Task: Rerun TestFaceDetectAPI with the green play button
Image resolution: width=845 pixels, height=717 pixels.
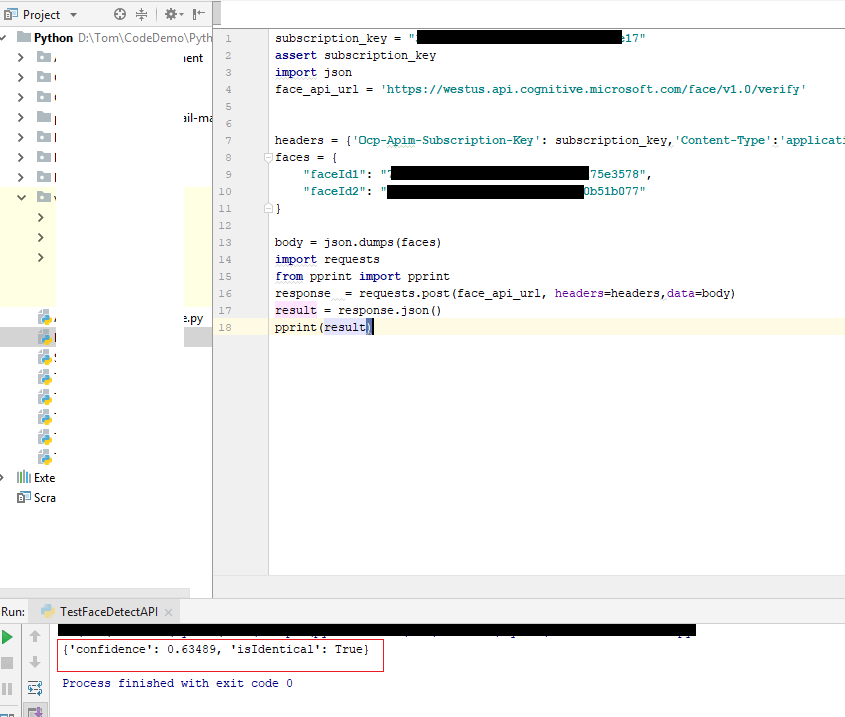Action: click(8, 637)
